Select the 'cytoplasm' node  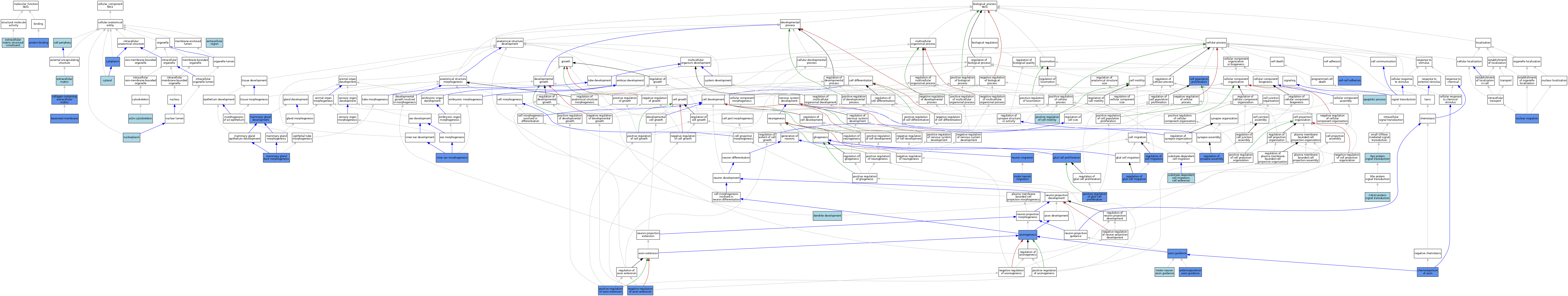tap(113, 61)
